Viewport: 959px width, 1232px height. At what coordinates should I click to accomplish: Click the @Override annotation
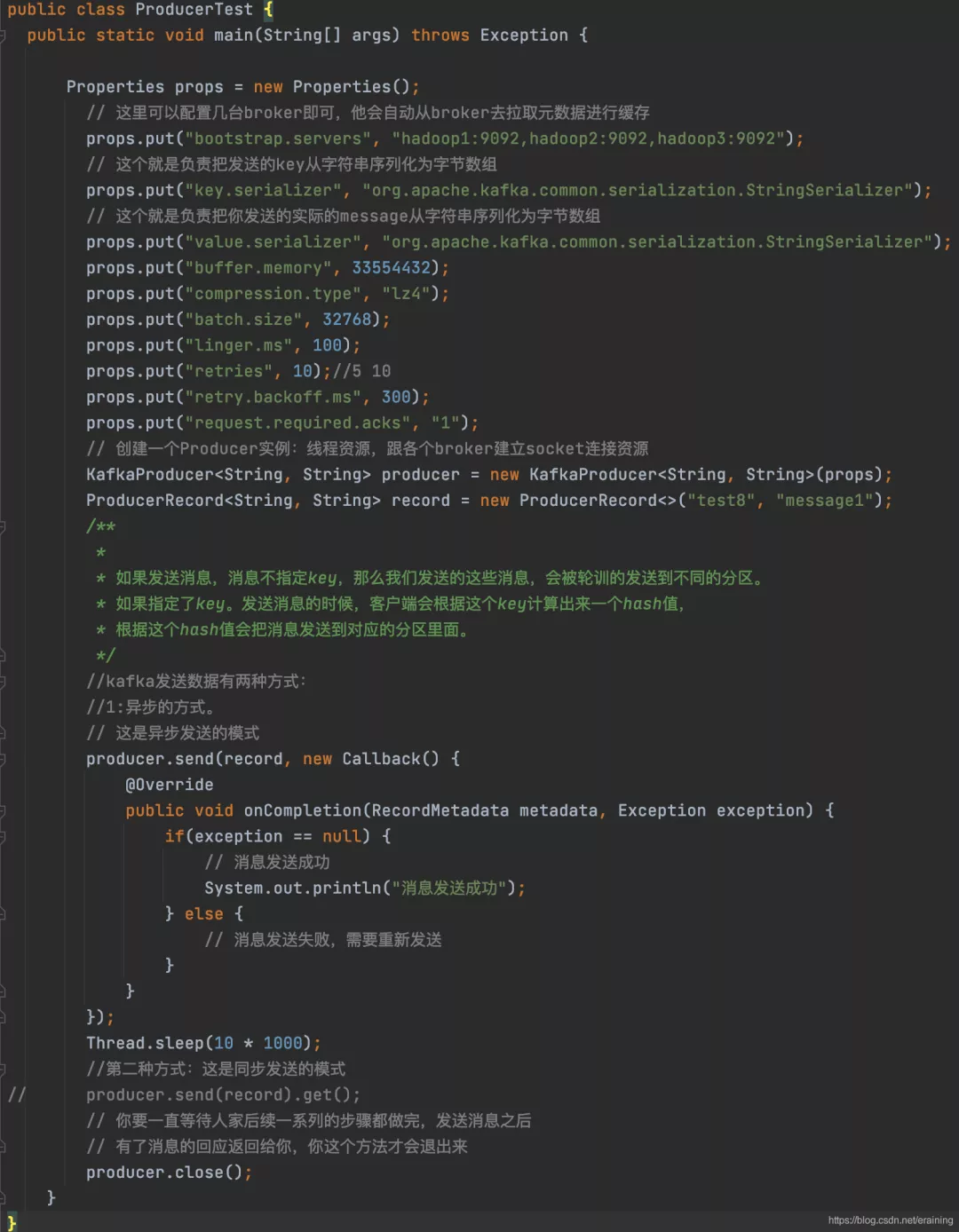(x=170, y=785)
